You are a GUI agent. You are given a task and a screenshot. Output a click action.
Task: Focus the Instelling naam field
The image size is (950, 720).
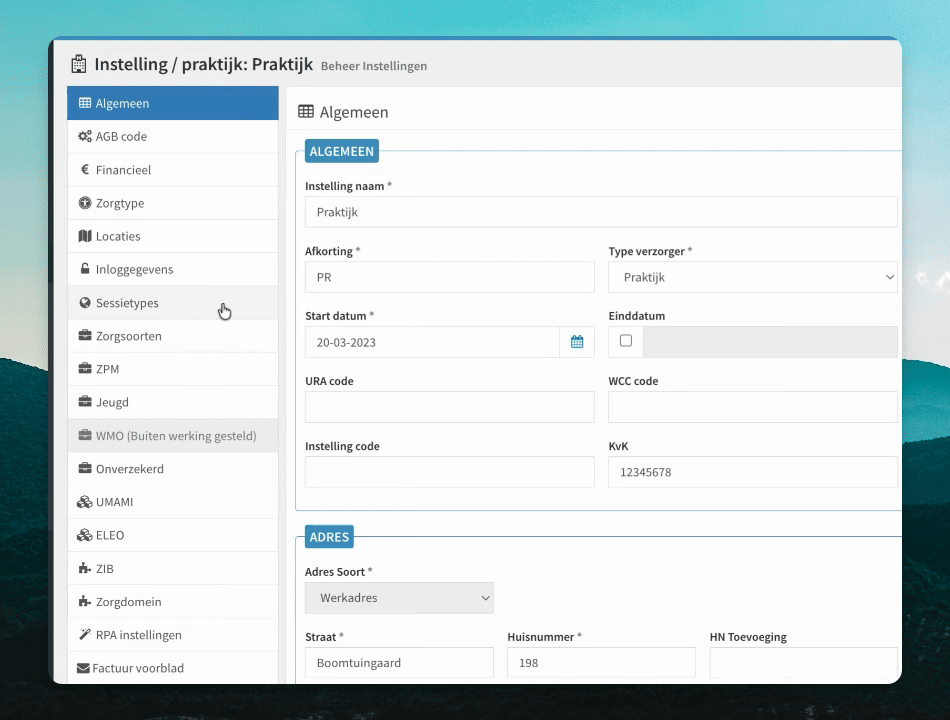[x=601, y=212]
